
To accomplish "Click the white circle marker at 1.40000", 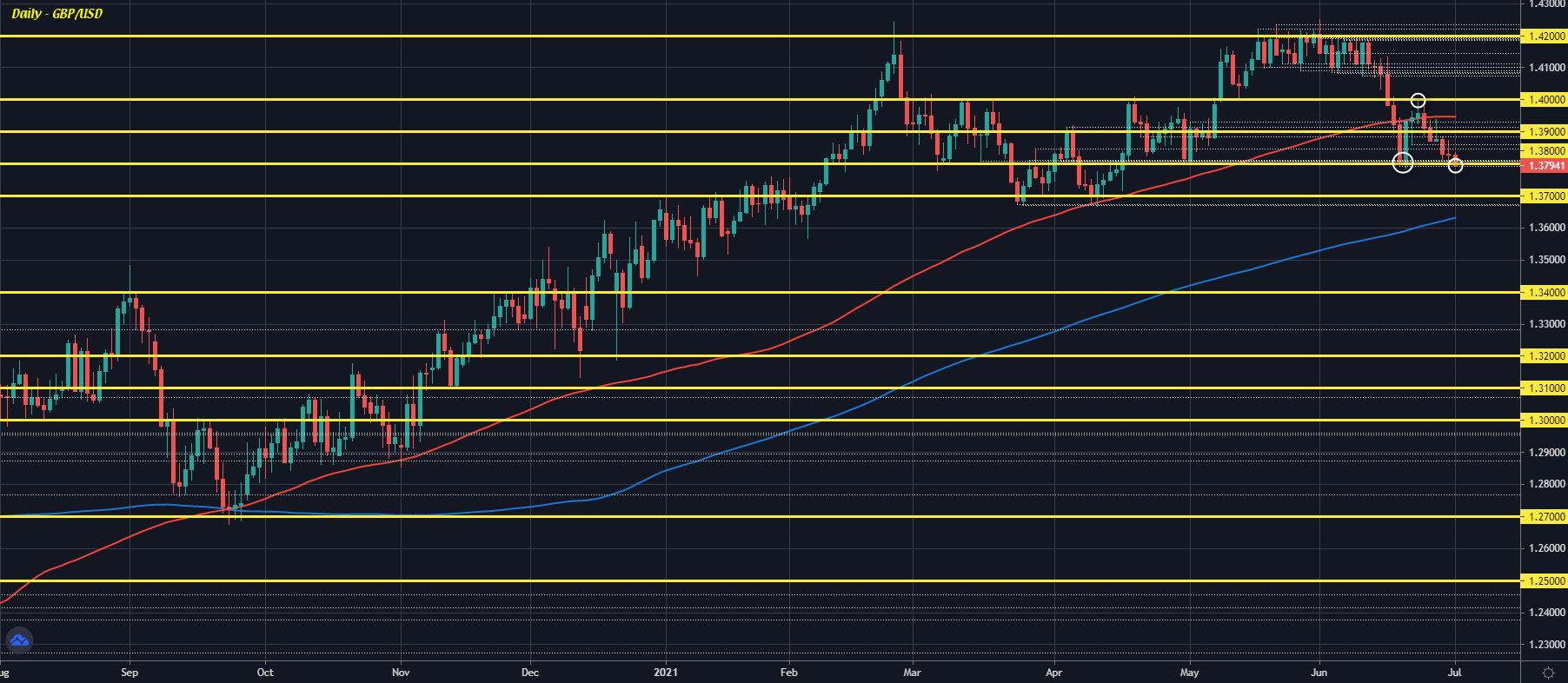I will 1418,101.
